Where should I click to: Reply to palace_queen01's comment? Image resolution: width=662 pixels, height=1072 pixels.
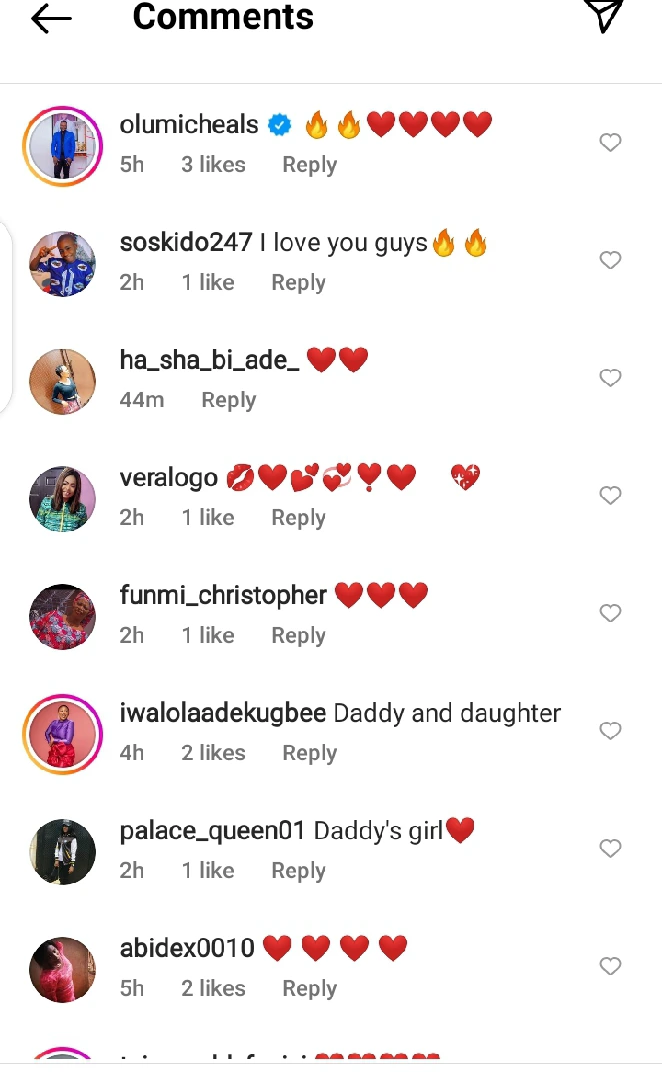pyautogui.click(x=298, y=870)
